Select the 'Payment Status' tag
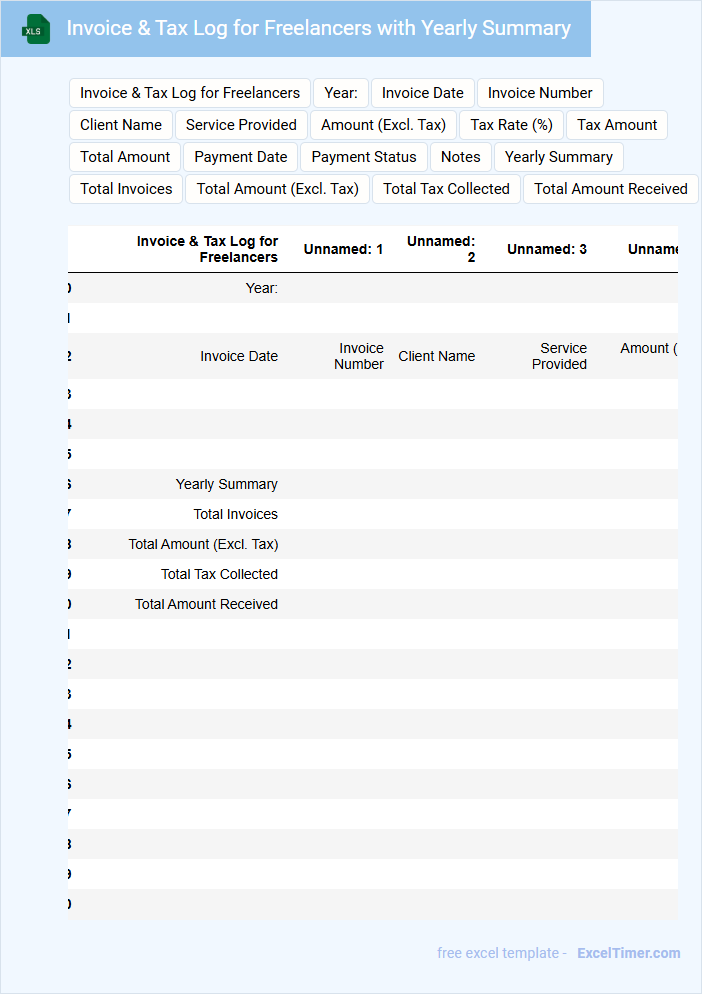Screen dimensions: 702x994 point(364,157)
